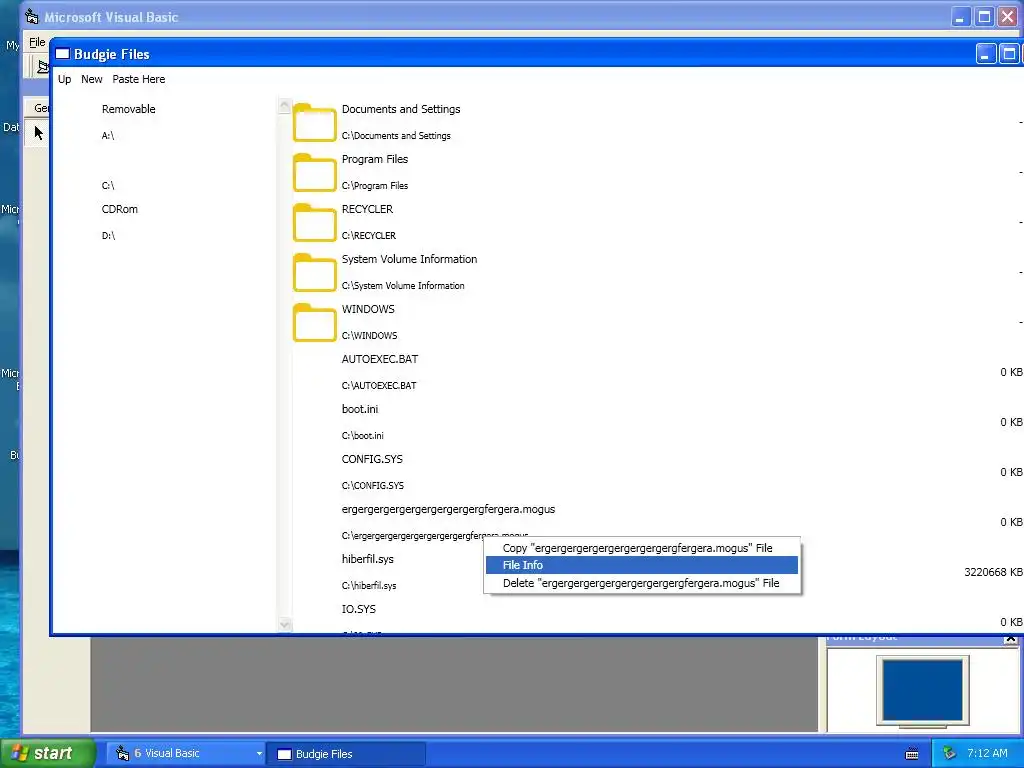The width and height of the screenshot is (1024, 768).
Task: Select the boot.ini file name
Action: click(x=360, y=409)
